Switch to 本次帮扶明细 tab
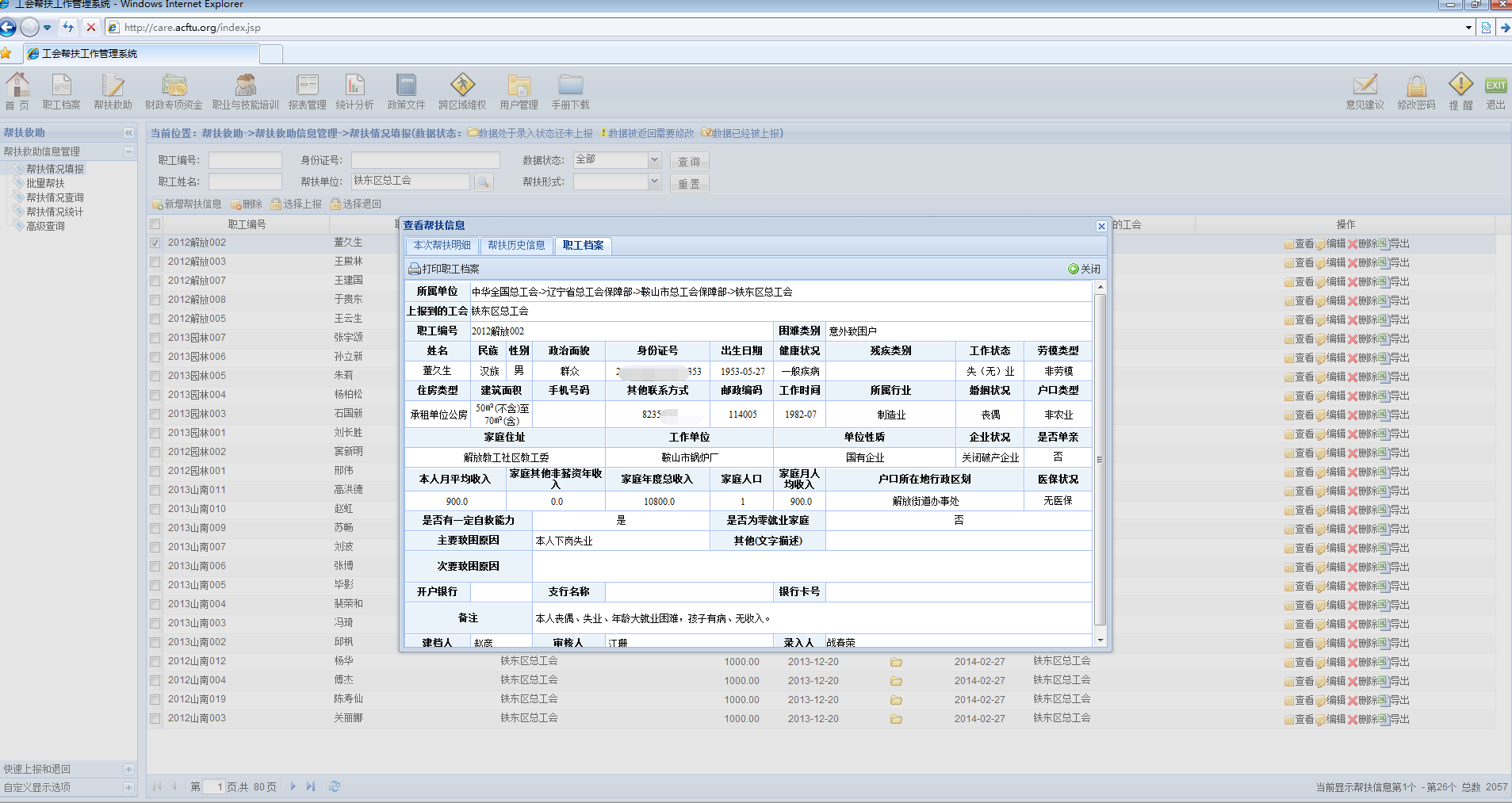Screen dimensions: 1512x803 tap(442, 246)
